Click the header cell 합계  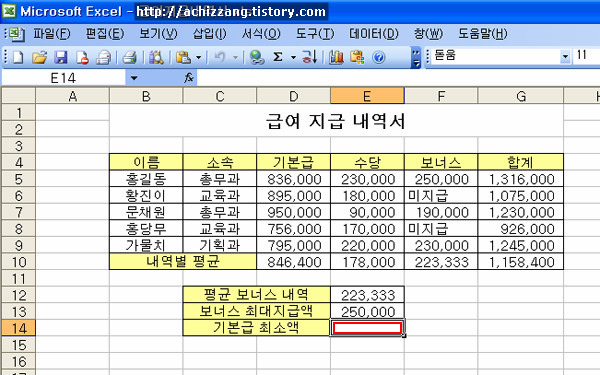[521, 162]
